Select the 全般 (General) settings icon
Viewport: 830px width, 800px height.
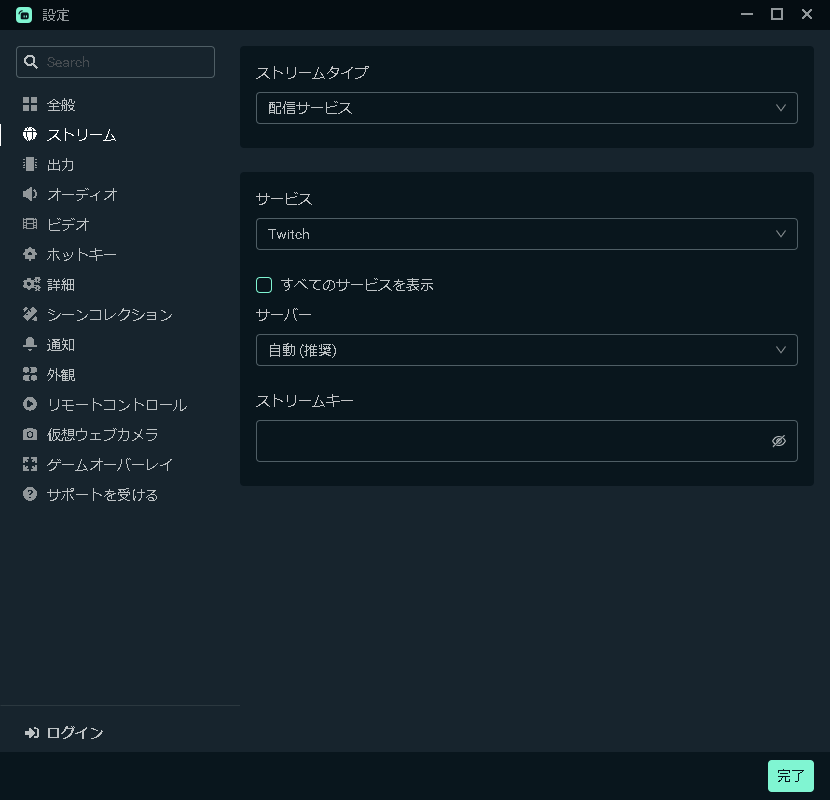(x=60, y=104)
